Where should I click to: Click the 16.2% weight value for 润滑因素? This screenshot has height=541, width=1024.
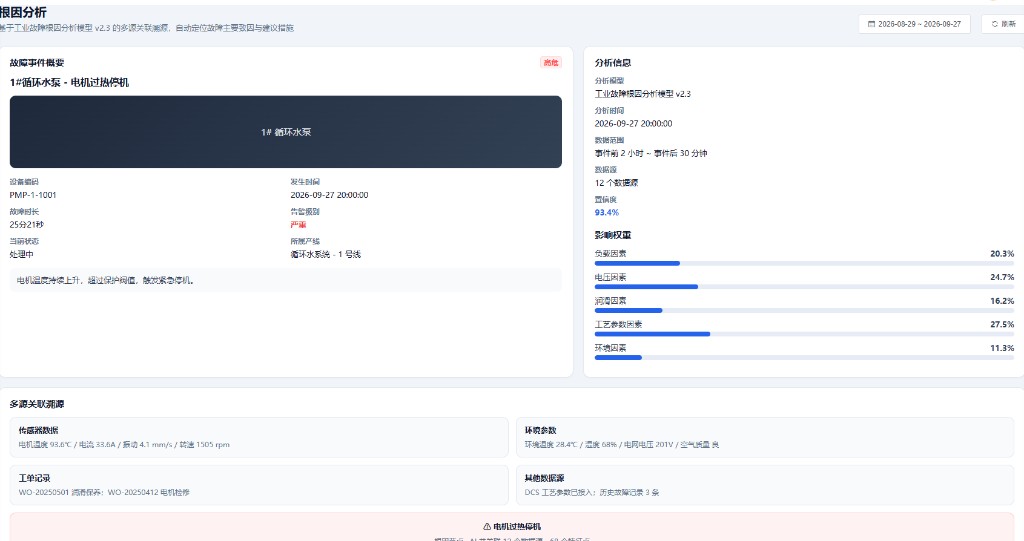1002,301
